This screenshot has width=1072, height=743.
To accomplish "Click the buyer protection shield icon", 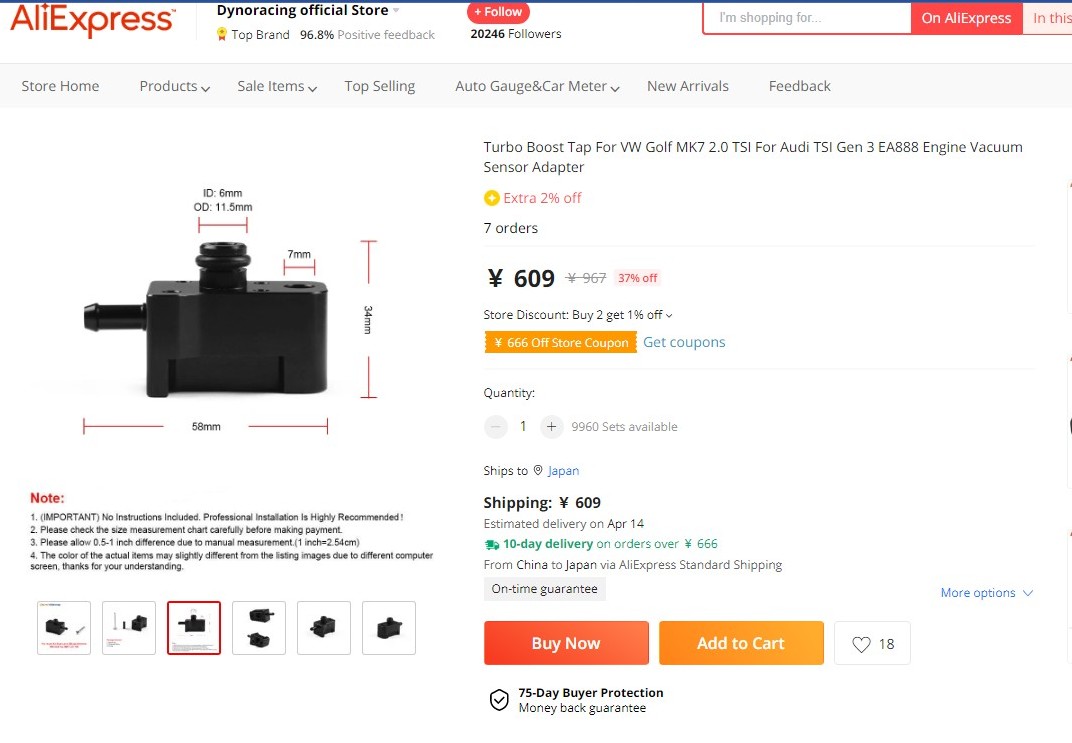I will [x=499, y=700].
